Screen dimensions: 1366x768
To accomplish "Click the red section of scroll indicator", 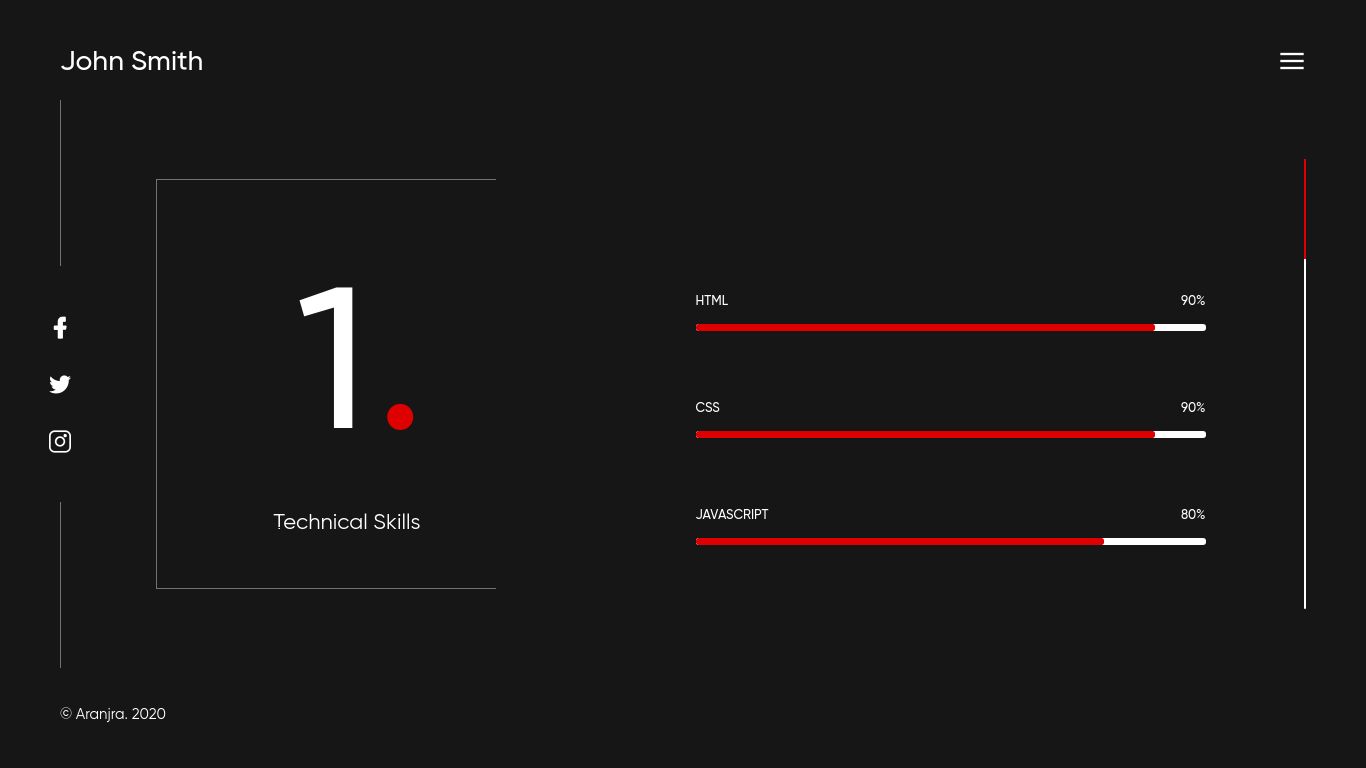I will point(1305,208).
